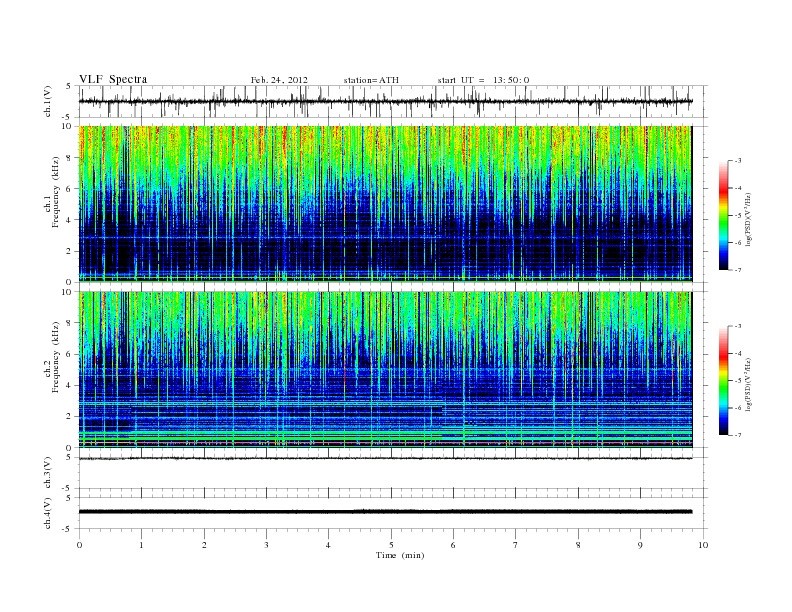
Task: Click the '-7' label on ch.2 colorbar
Action: coord(738,435)
